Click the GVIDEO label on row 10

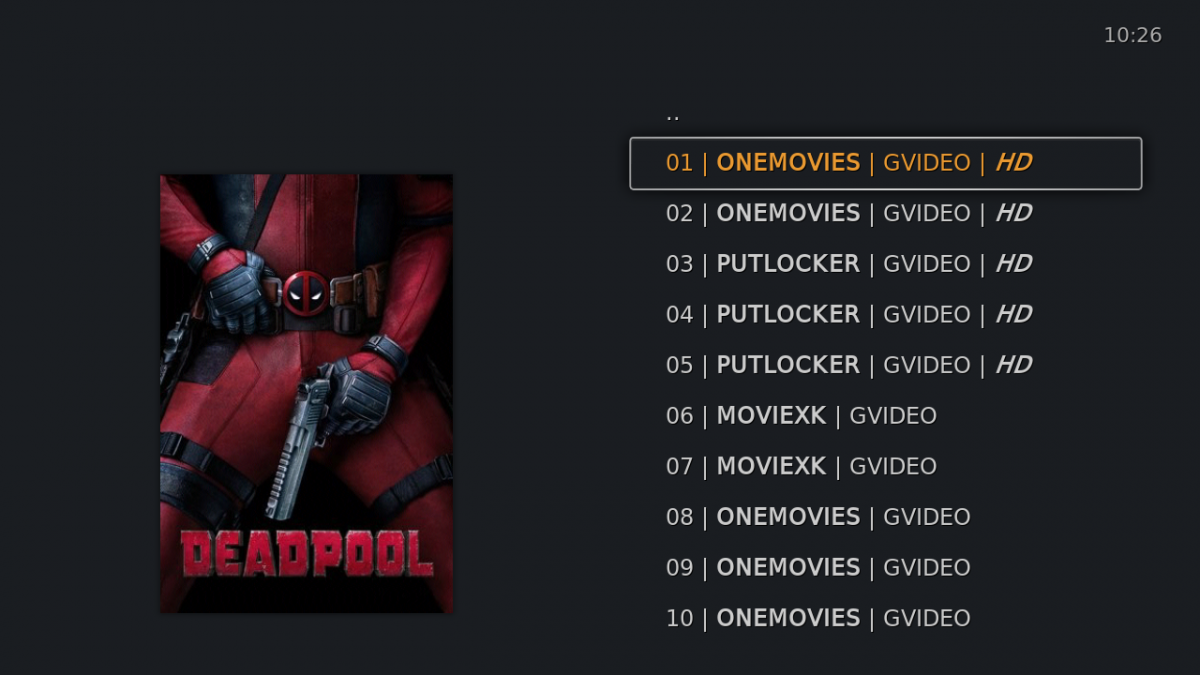pyautogui.click(x=927, y=618)
